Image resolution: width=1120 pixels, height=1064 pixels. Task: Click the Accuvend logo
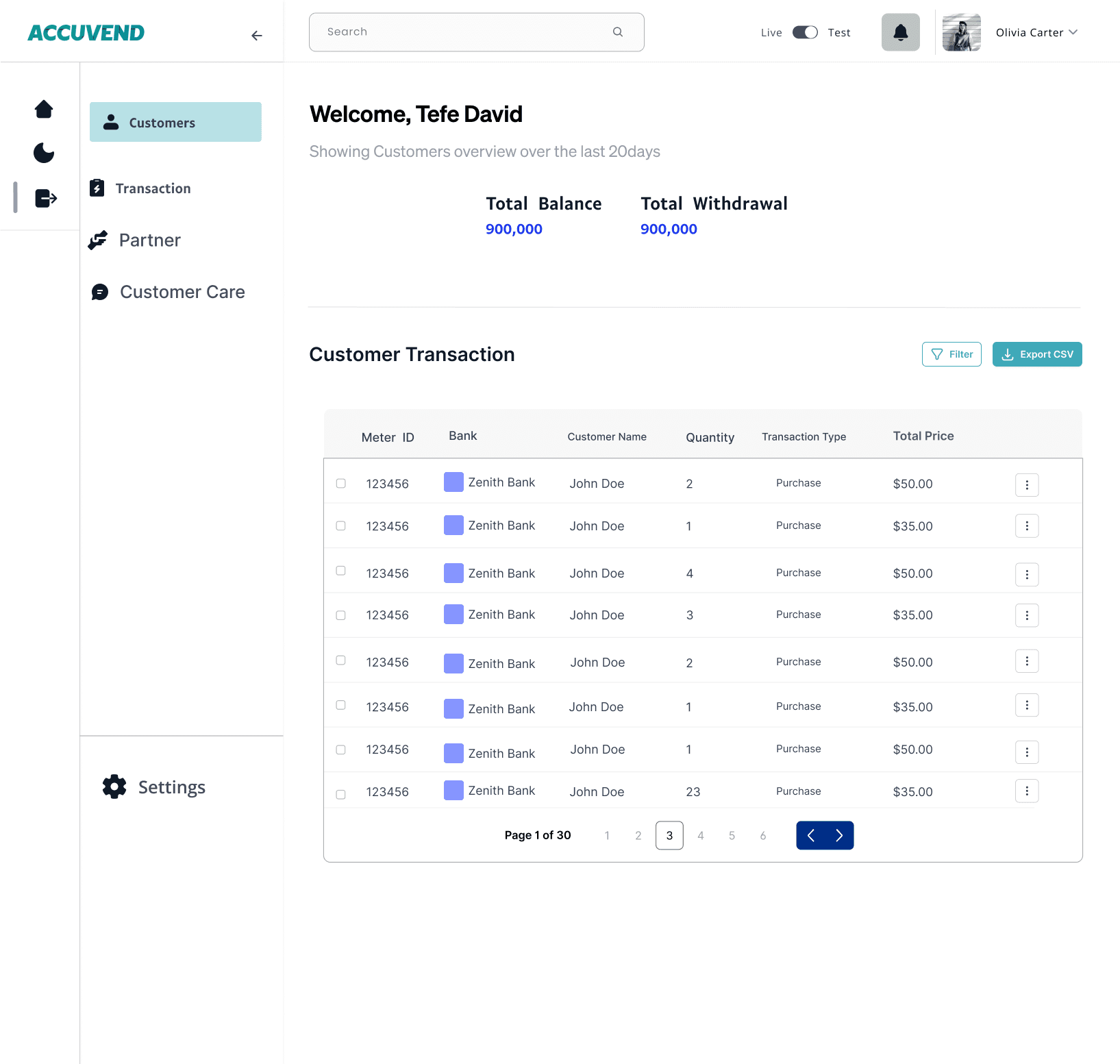(86, 32)
